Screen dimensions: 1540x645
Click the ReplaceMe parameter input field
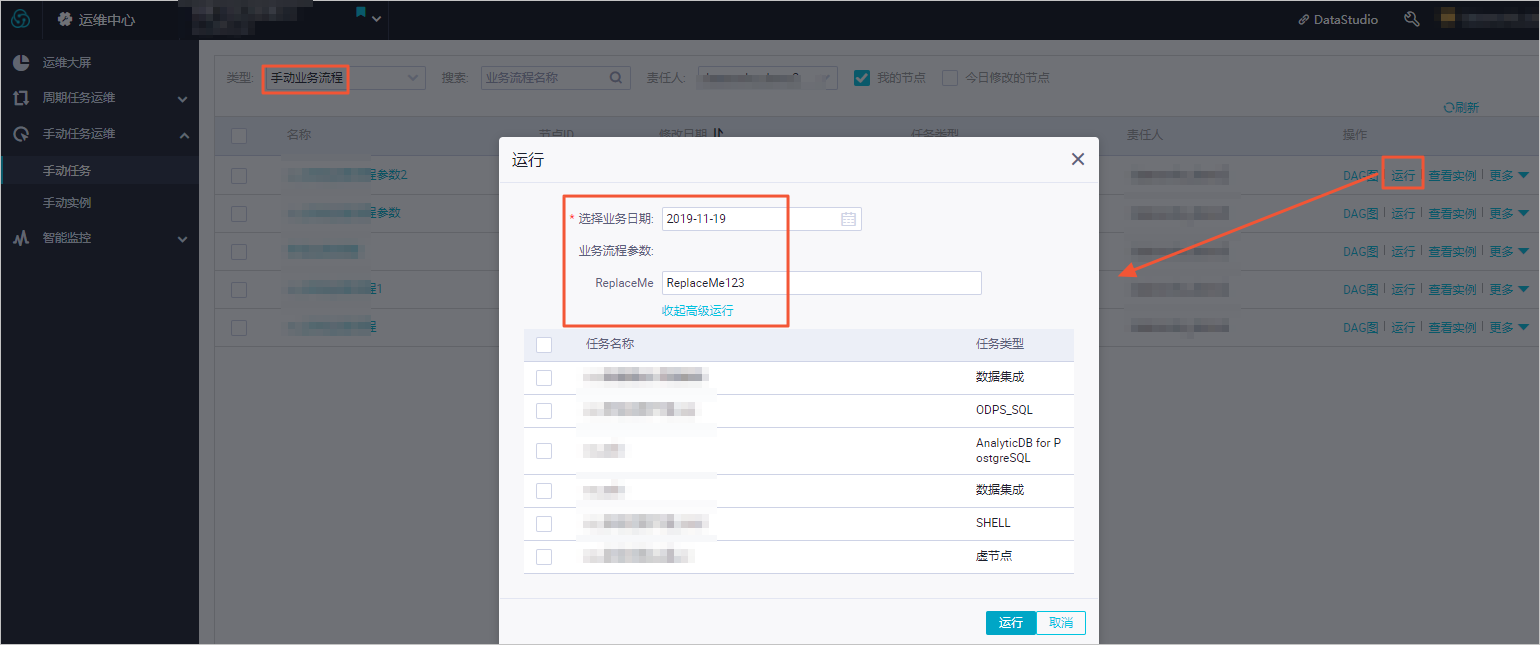tap(822, 283)
